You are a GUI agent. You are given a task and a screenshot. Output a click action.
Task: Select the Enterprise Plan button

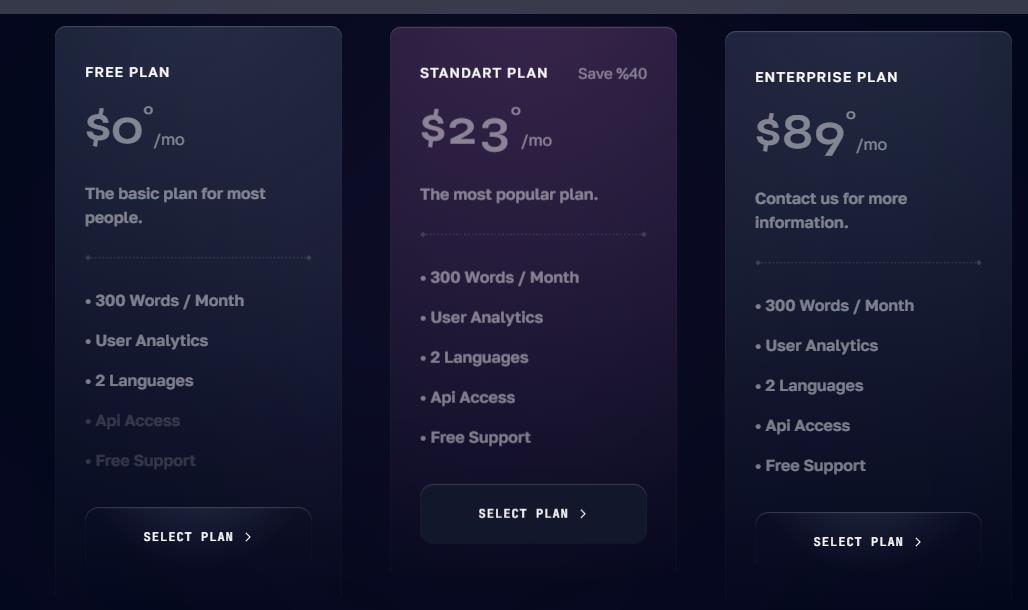(x=868, y=542)
